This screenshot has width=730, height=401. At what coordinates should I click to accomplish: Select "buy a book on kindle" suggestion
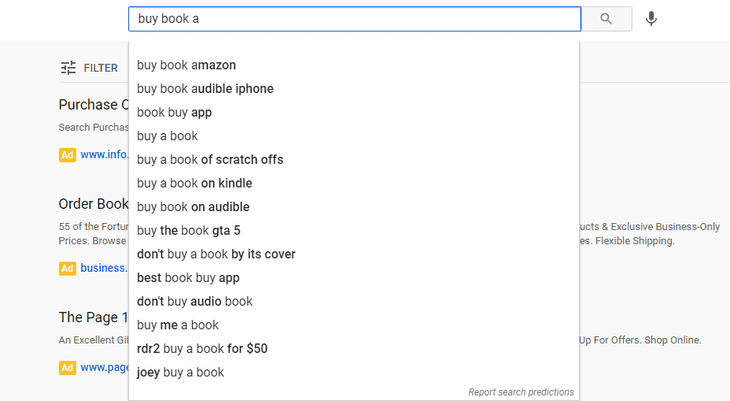tap(194, 183)
